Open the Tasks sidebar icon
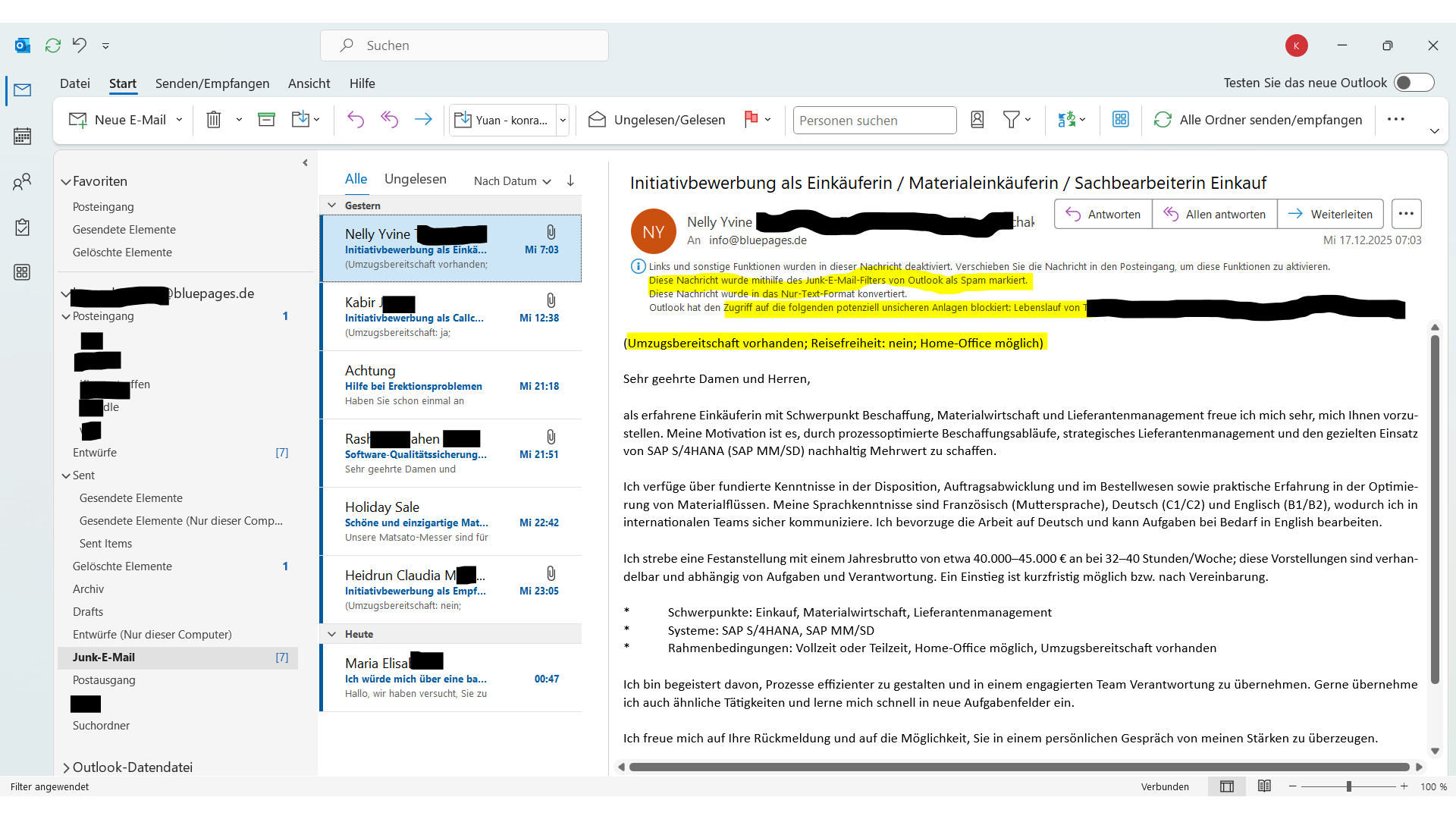The image size is (1456, 819). click(x=22, y=227)
